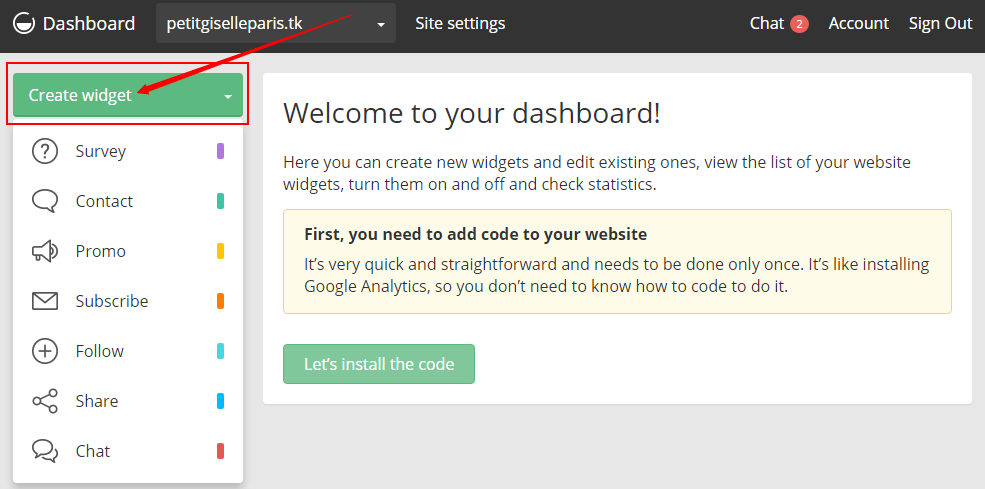Open Chat in the top navigation

tap(766, 23)
